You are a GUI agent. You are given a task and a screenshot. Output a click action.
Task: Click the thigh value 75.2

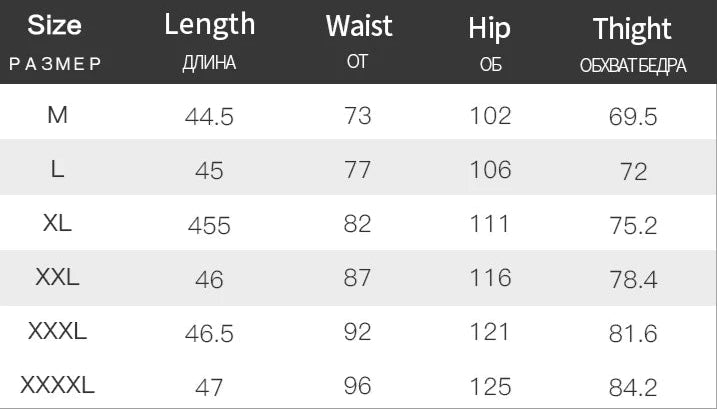632,226
